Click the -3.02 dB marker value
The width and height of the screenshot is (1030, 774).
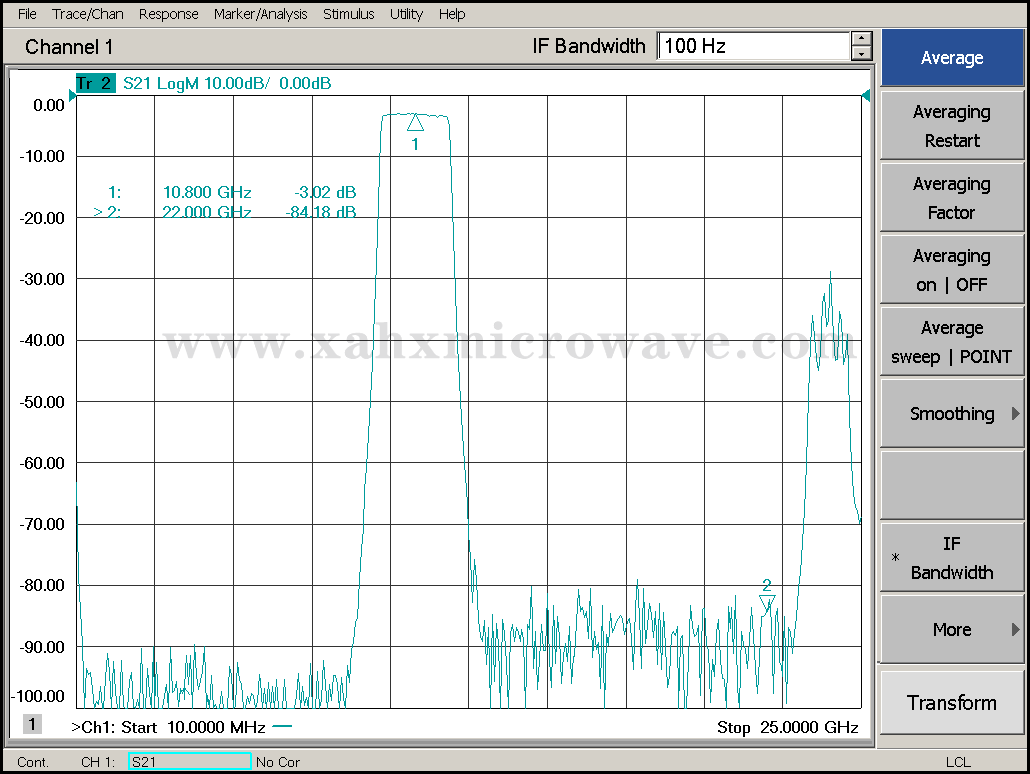point(325,193)
